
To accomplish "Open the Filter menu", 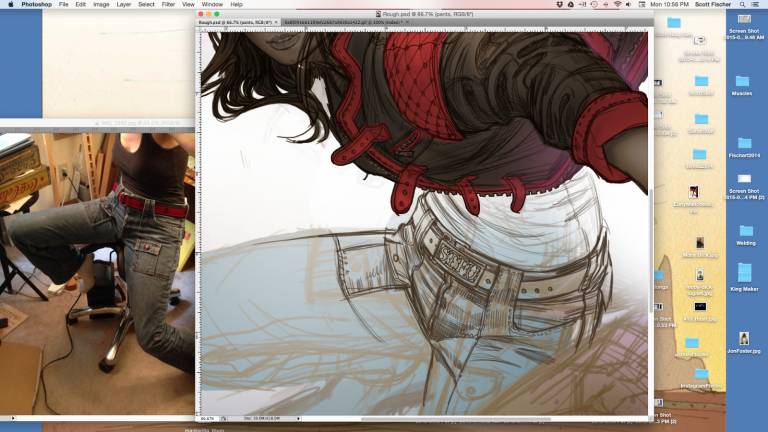I will (x=167, y=4).
